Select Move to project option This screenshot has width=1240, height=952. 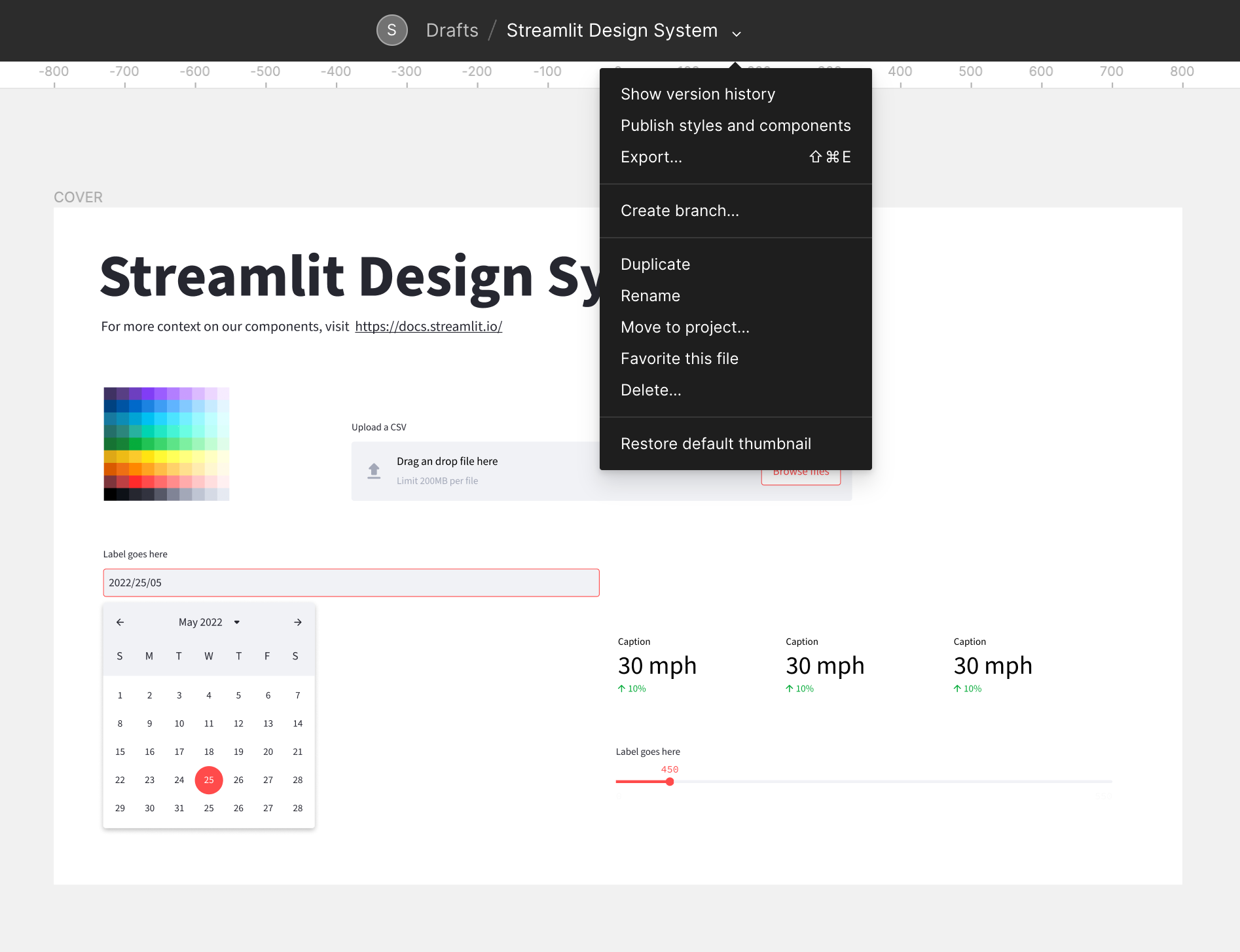click(685, 327)
